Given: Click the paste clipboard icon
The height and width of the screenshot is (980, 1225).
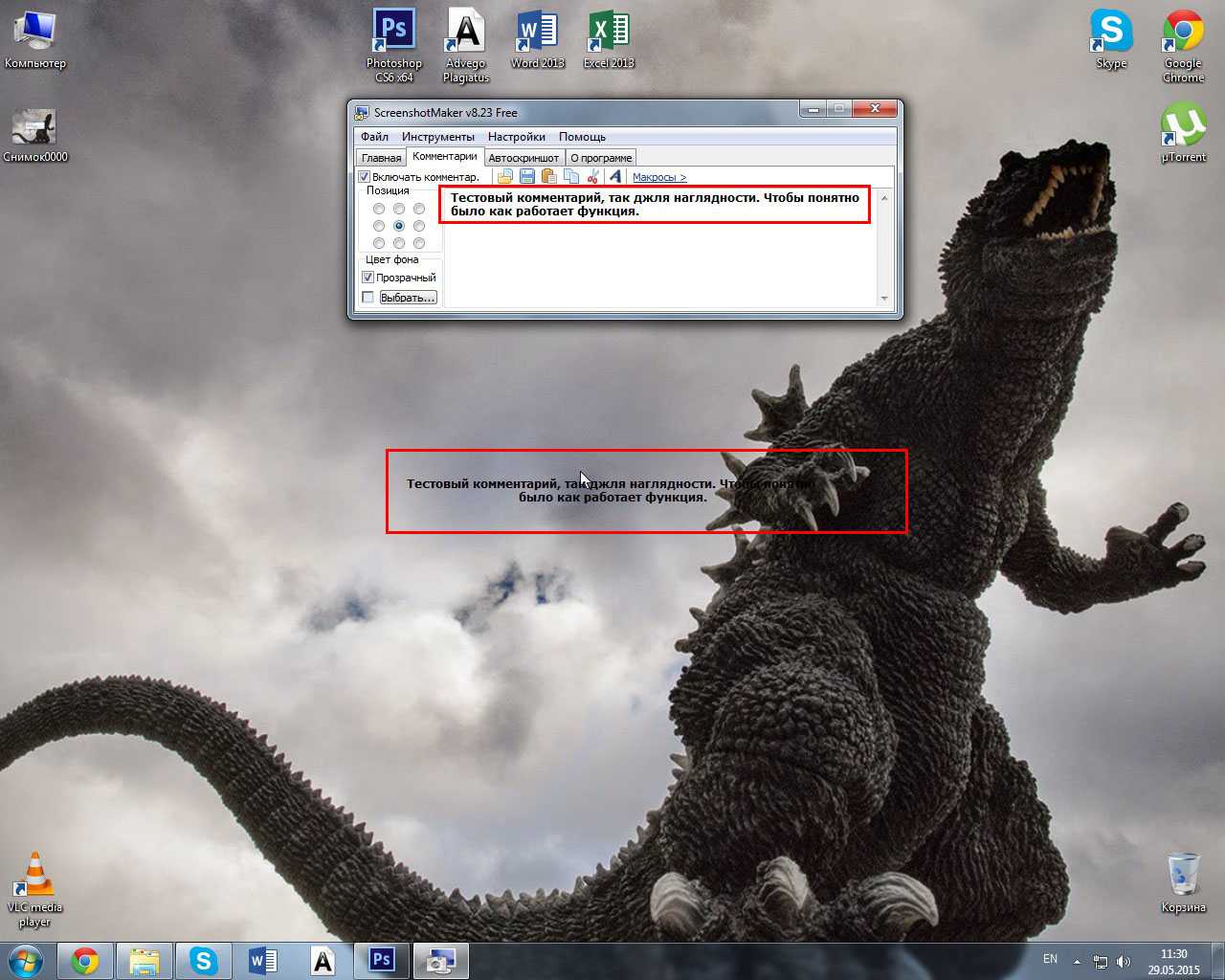Looking at the screenshot, I should coord(549,176).
